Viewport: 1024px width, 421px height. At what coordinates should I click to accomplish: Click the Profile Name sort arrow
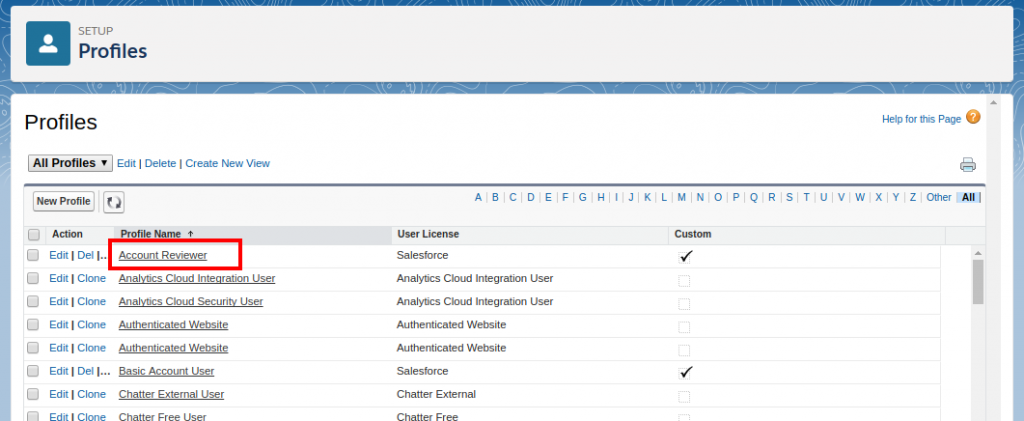tap(191, 234)
